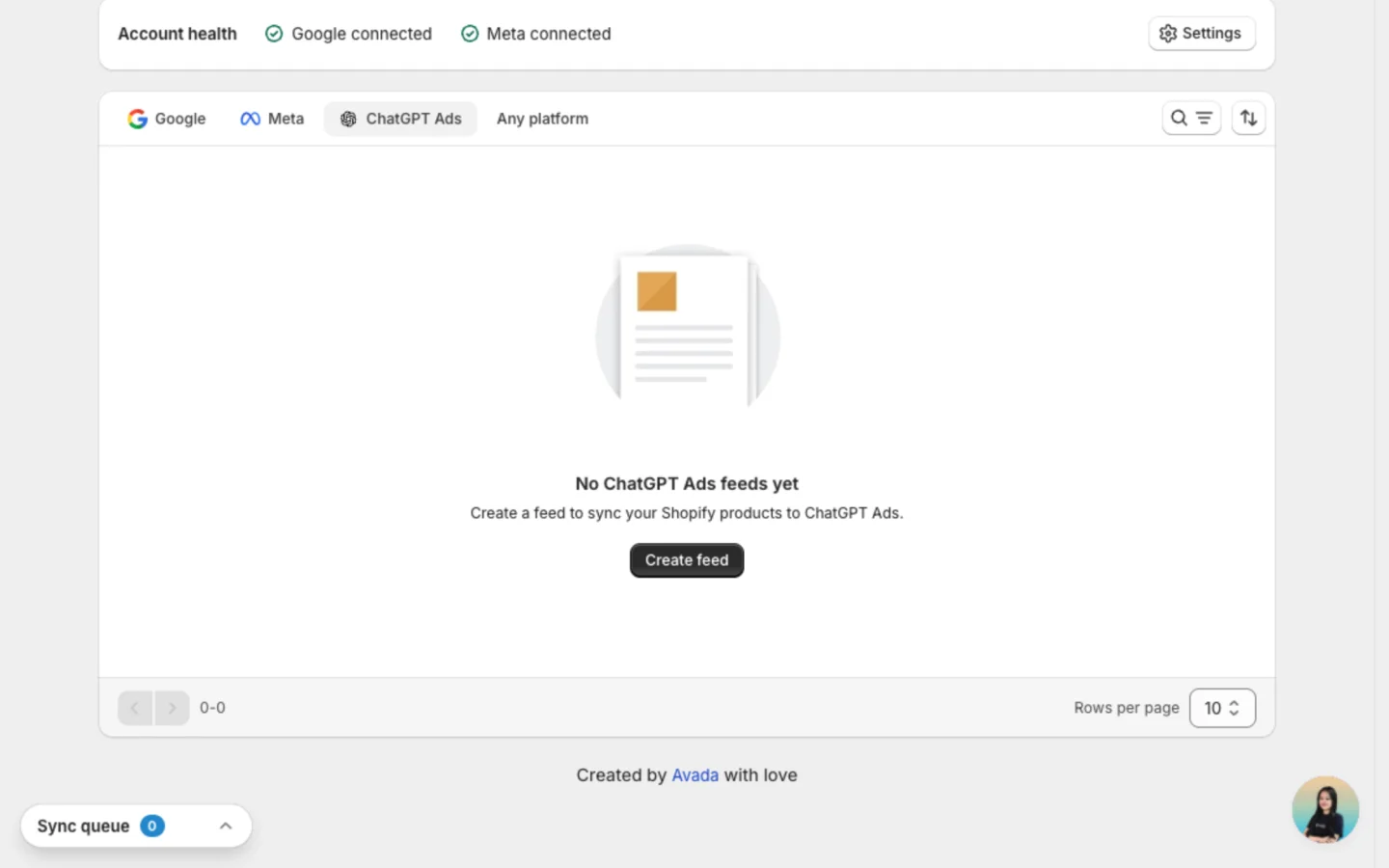The width and height of the screenshot is (1389, 868).
Task: Click the "0-0" pagination count
Action: (212, 708)
